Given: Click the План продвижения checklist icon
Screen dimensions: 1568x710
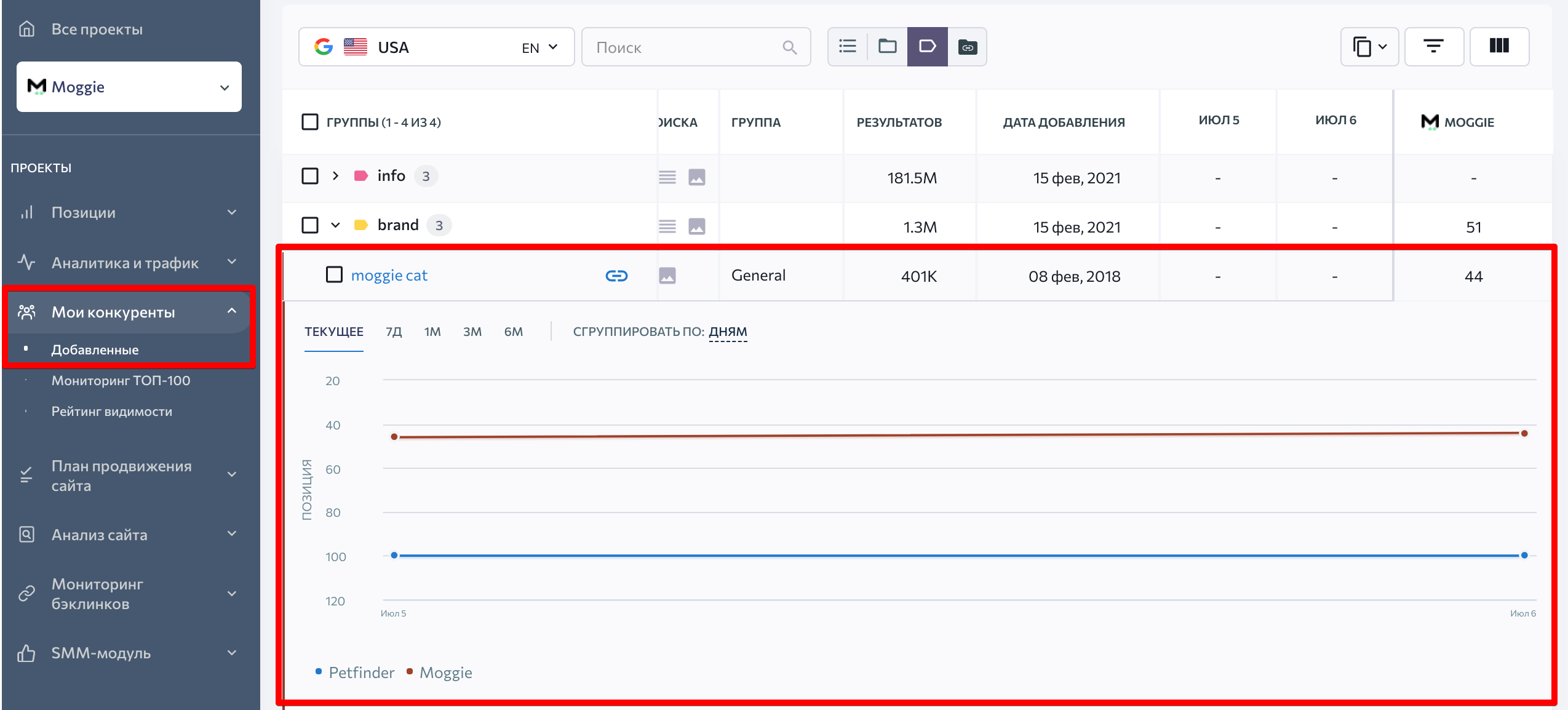Looking at the screenshot, I should point(26,475).
